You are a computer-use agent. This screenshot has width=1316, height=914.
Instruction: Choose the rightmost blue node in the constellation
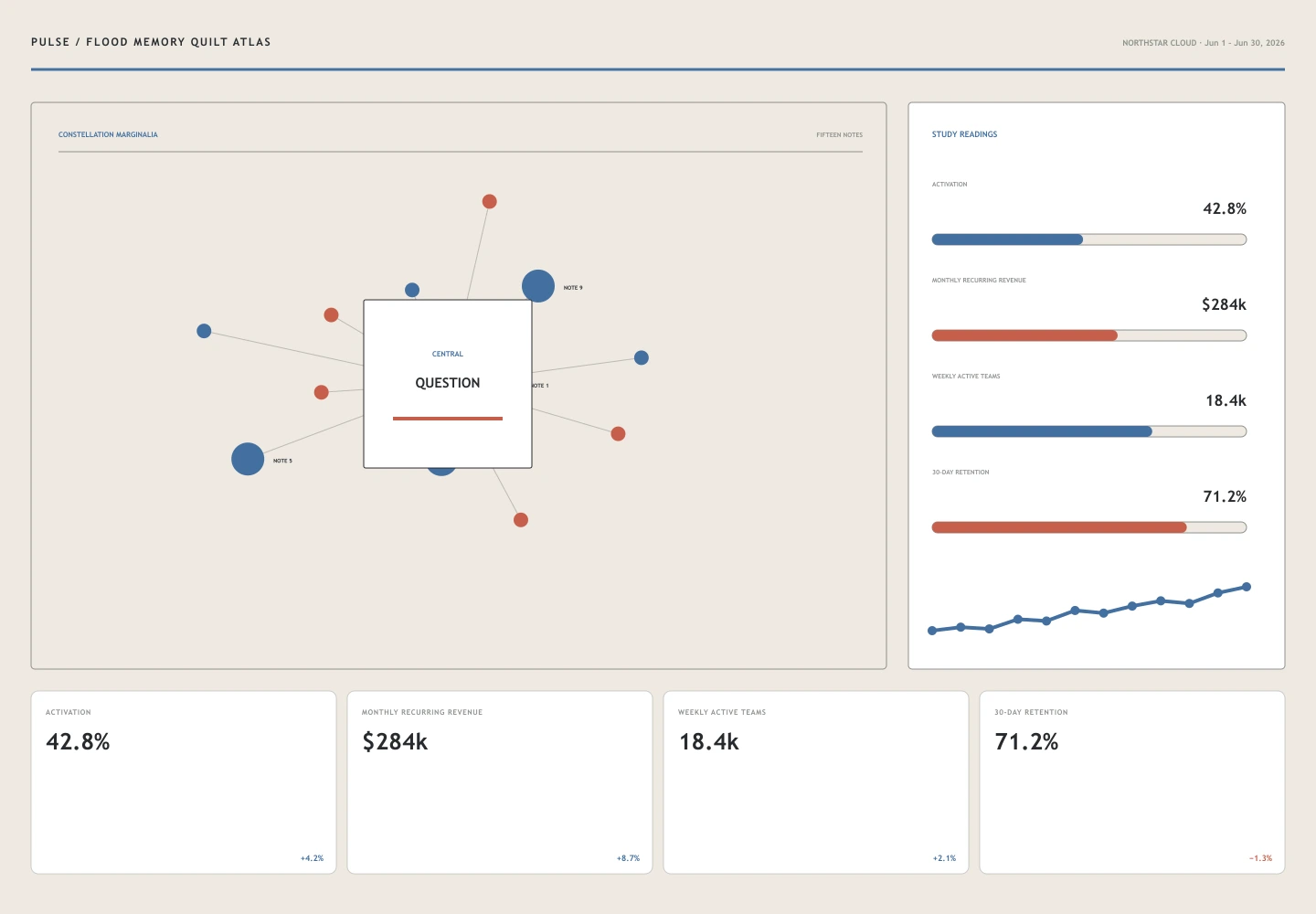tap(642, 357)
